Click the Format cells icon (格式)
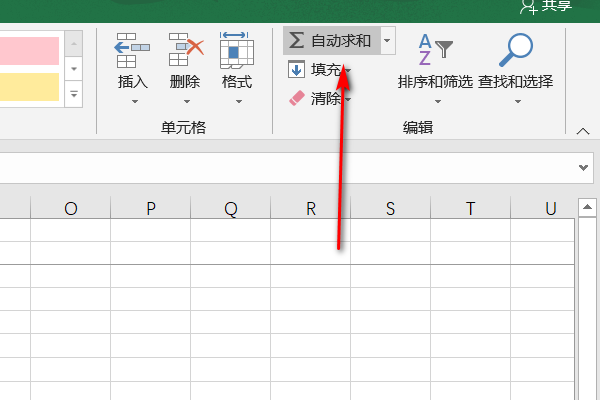Image resolution: width=600 pixels, height=400 pixels. (237, 50)
